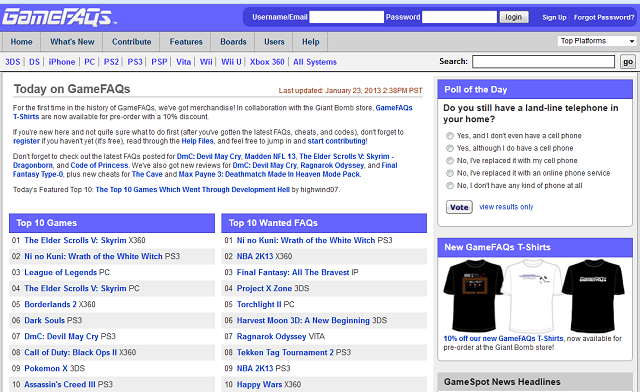Open Happy Wars wanted FAQ
This screenshot has height=392, width=640.
(x=259, y=385)
